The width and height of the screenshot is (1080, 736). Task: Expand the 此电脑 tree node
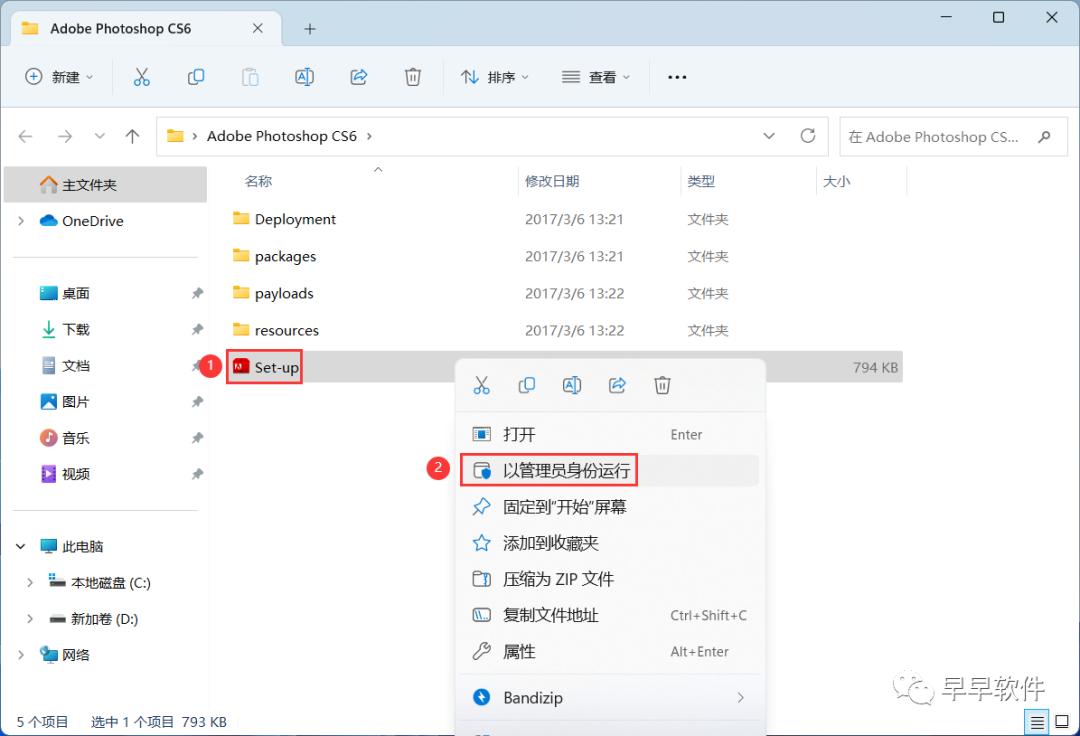click(21, 547)
